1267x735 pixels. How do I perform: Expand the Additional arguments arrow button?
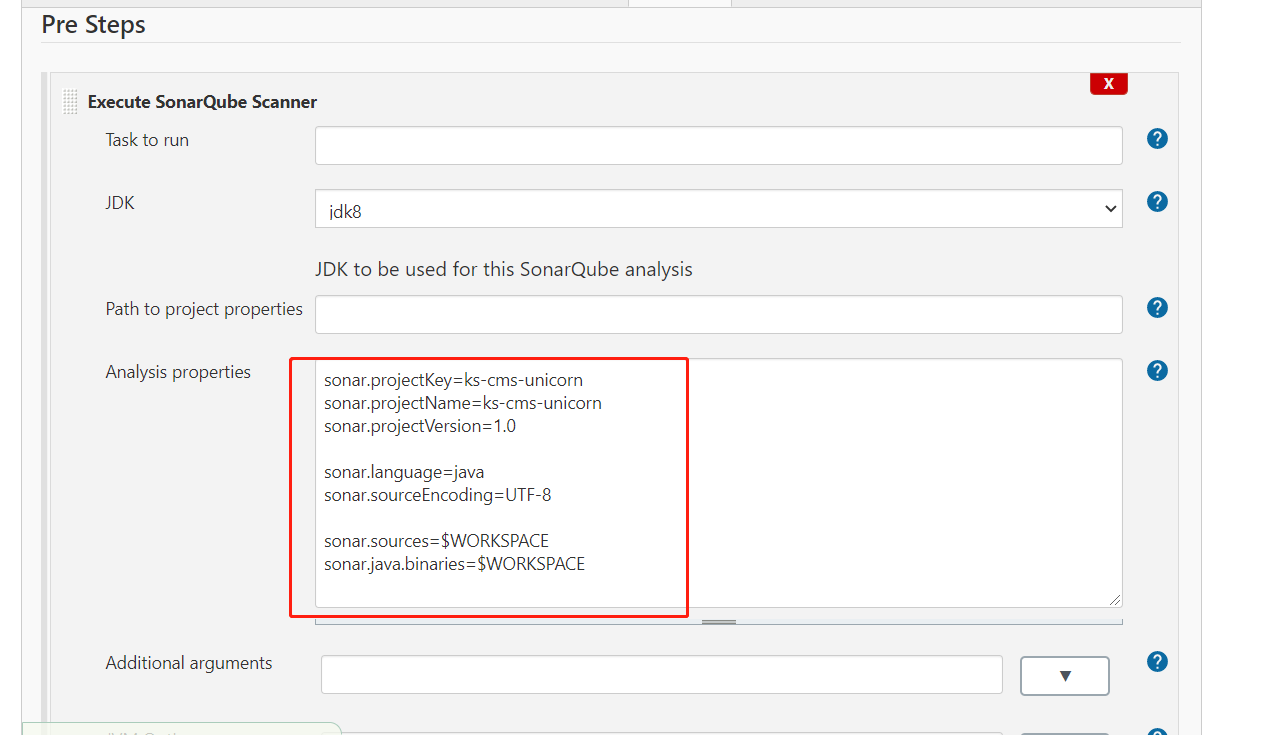1064,676
